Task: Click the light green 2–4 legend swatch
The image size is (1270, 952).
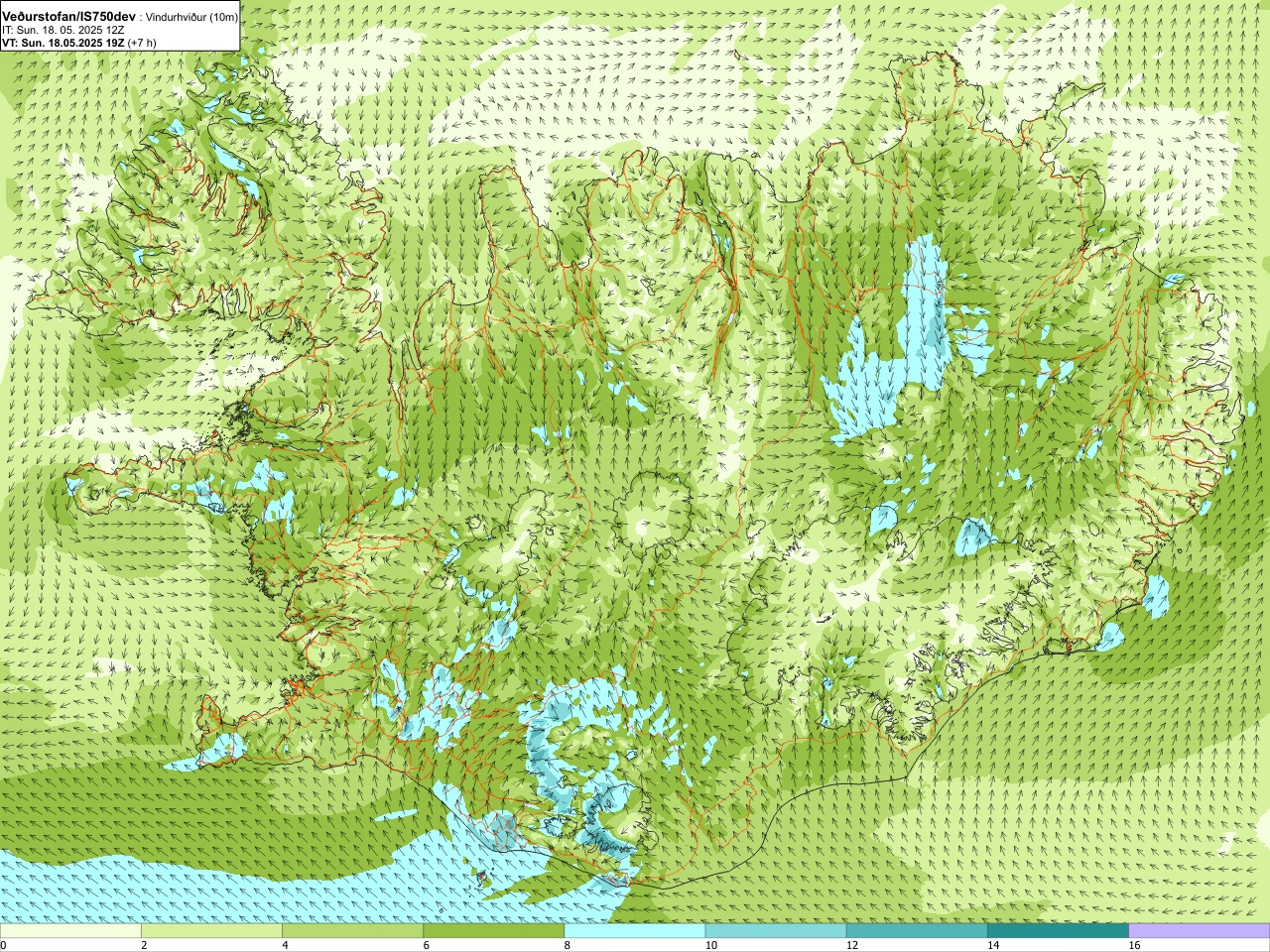Action: 211,931
